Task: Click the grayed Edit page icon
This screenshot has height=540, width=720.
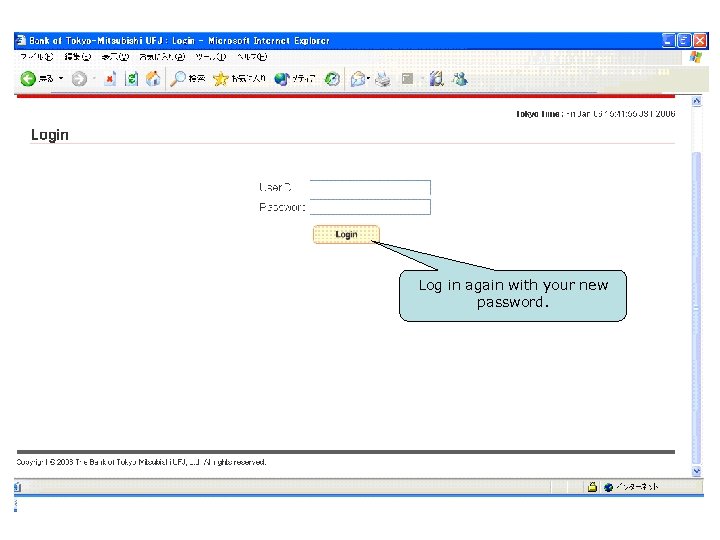Action: pos(407,79)
